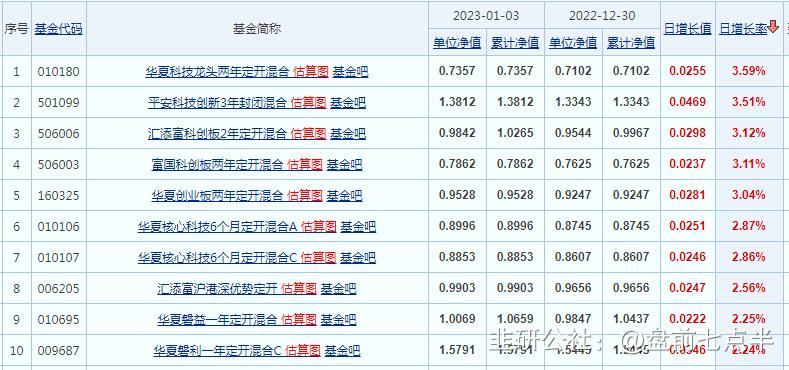Viewport: 789px width, 370px height.
Task: Open 基金吧 for 平安科技创新3年封闭混合
Action: [348, 103]
